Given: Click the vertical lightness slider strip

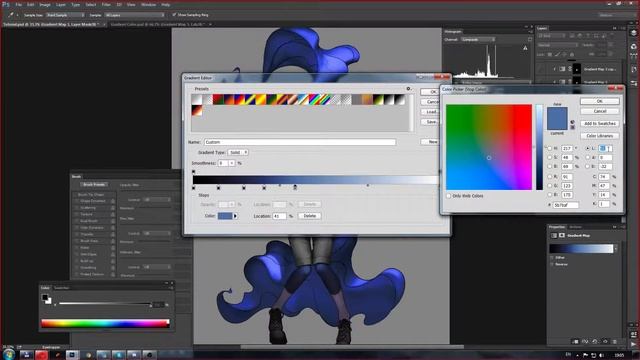Looking at the screenshot, I should click(539, 147).
